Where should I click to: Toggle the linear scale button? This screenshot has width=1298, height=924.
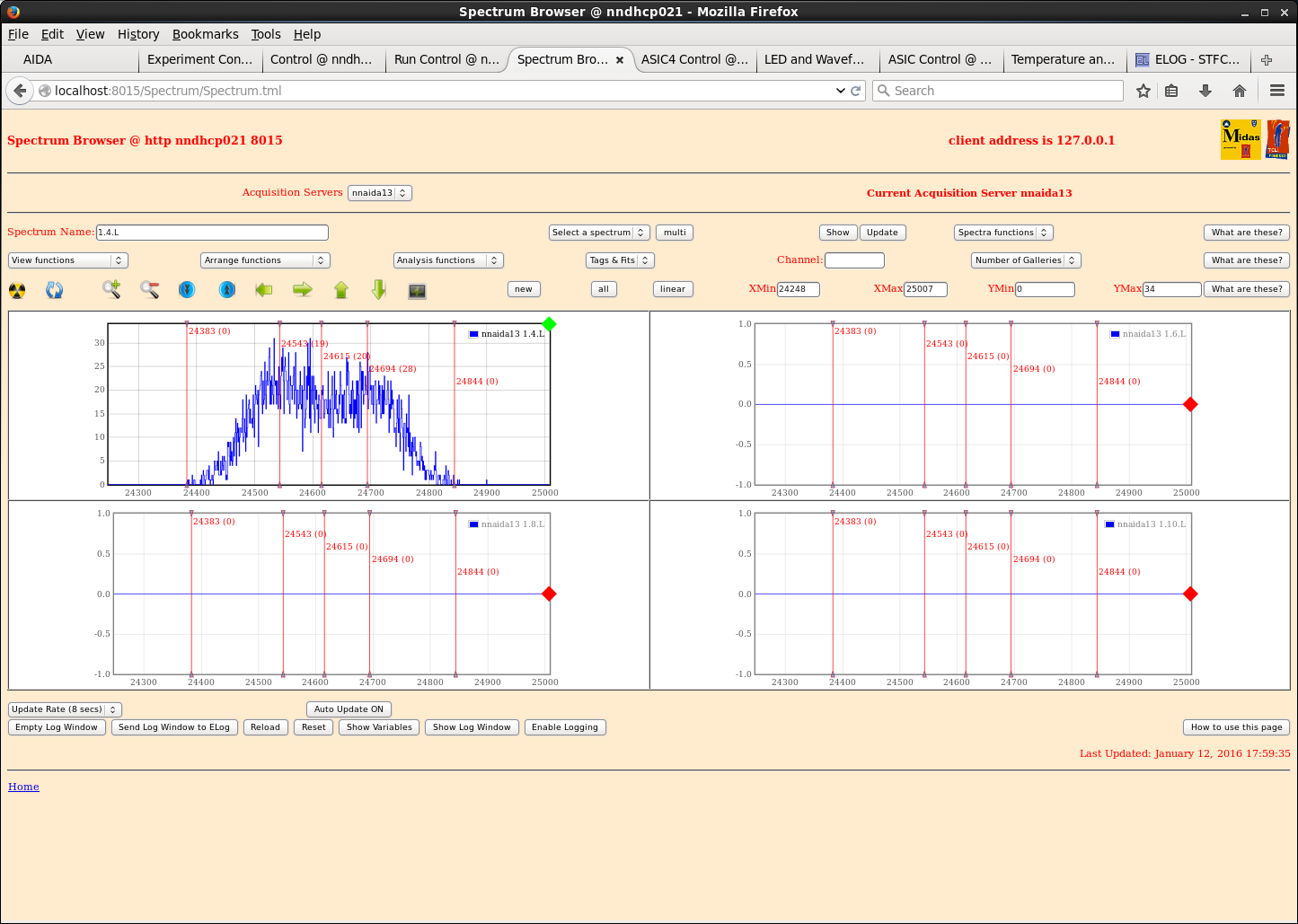(673, 289)
